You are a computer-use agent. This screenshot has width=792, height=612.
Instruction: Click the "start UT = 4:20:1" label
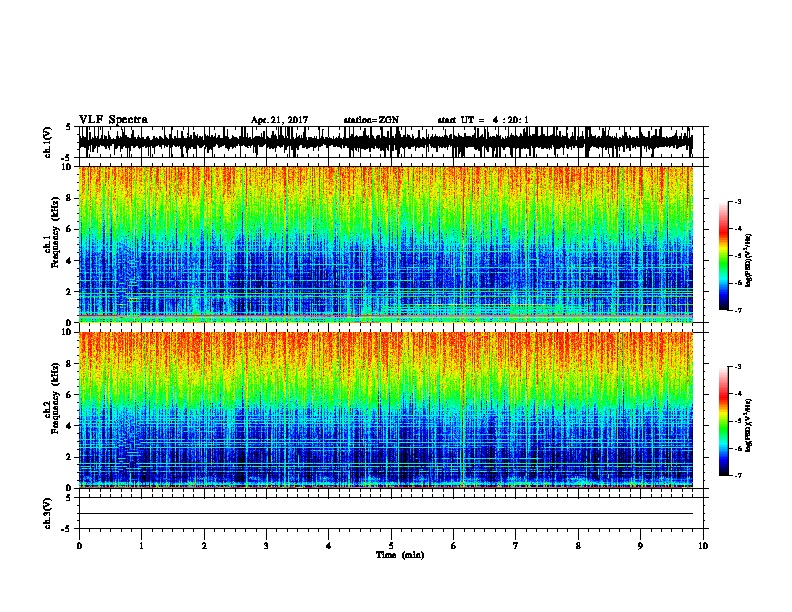[483, 120]
